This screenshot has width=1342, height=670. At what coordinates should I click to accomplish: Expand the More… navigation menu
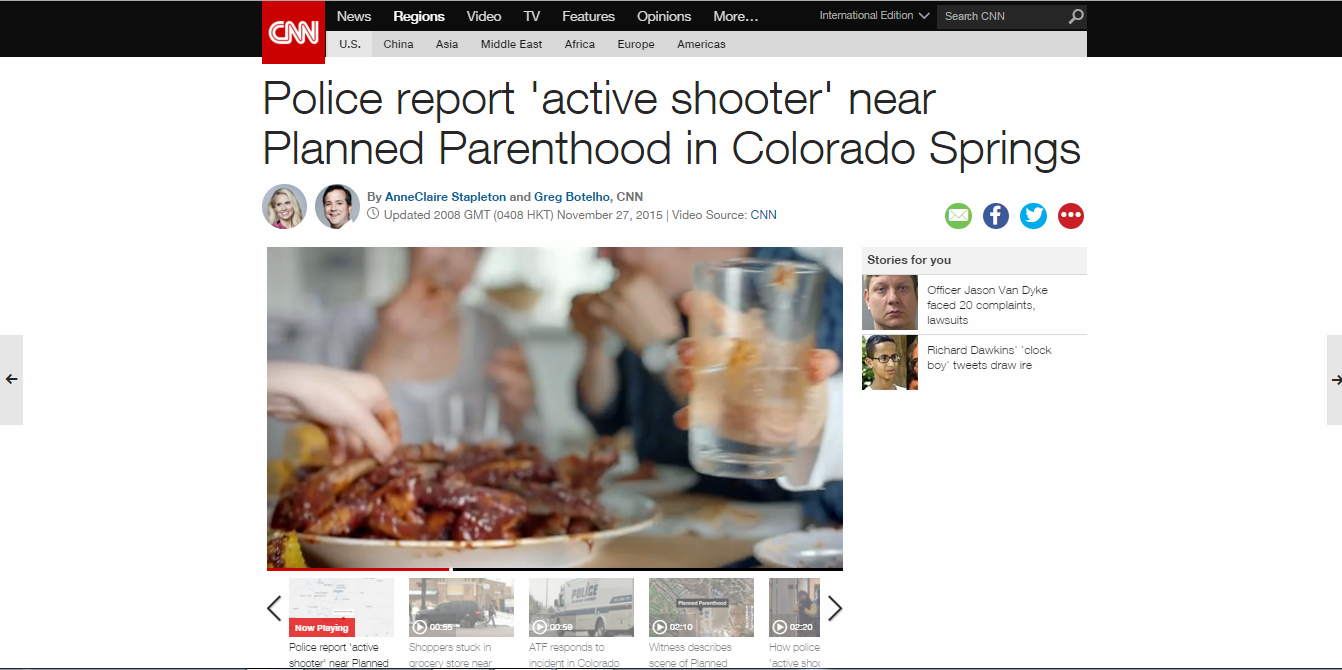pyautogui.click(x=736, y=16)
